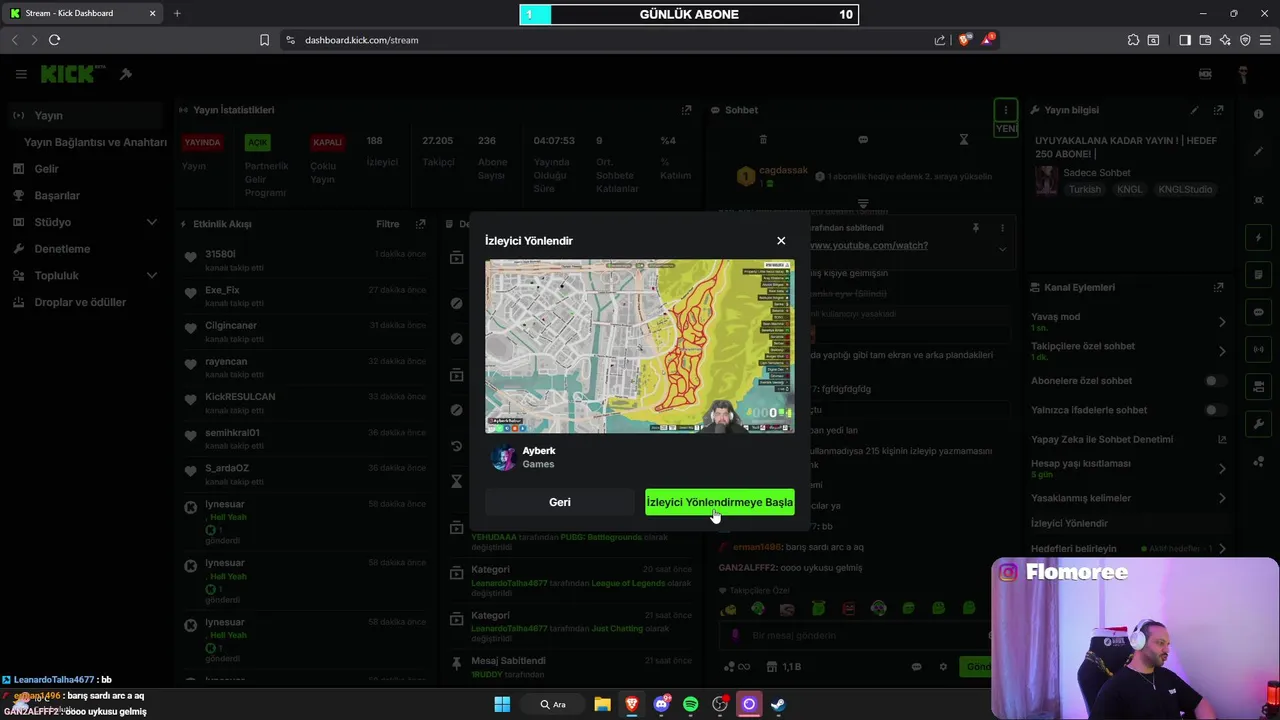The height and width of the screenshot is (720, 1280).
Task: Click the Kick logo
Action: tap(72, 74)
